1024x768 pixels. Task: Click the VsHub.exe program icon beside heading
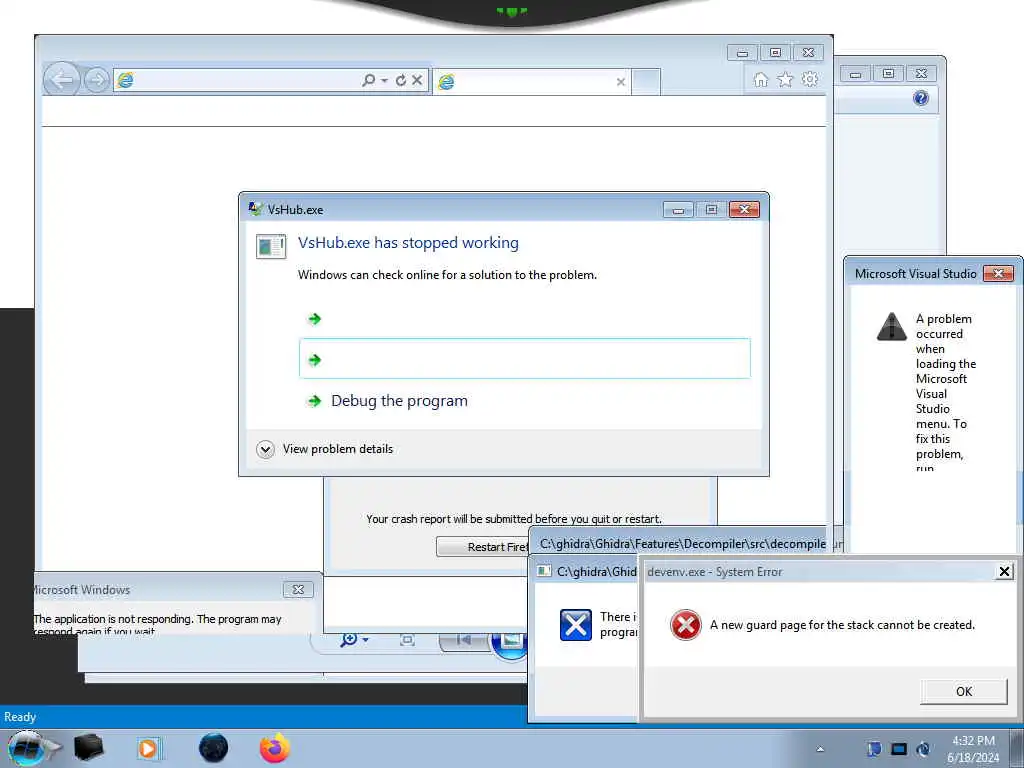click(270, 246)
